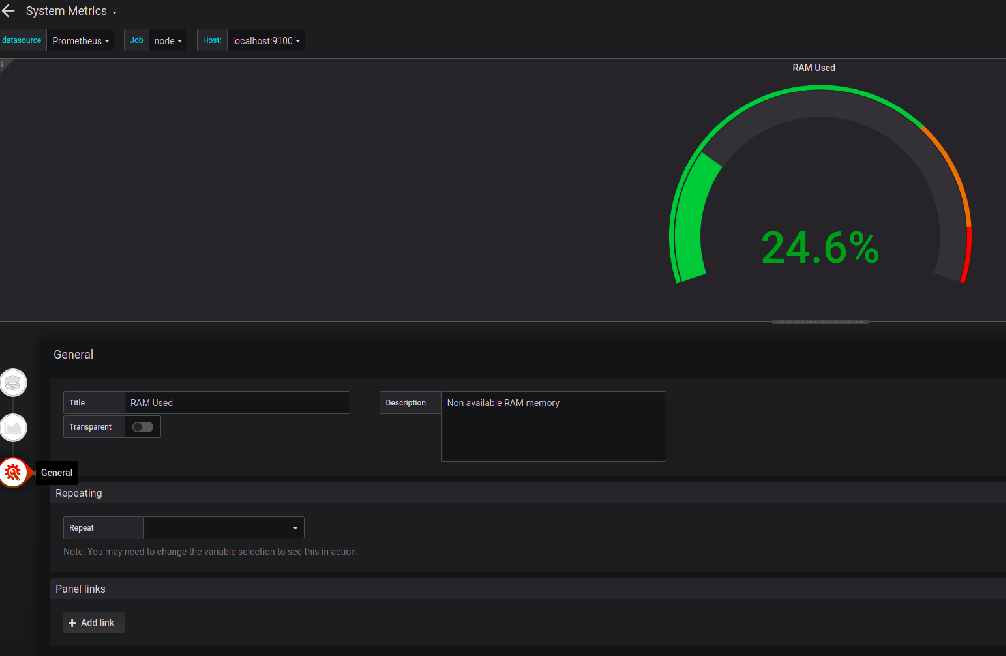Click the panel resize handle bar
The height and width of the screenshot is (656, 1006).
point(820,322)
